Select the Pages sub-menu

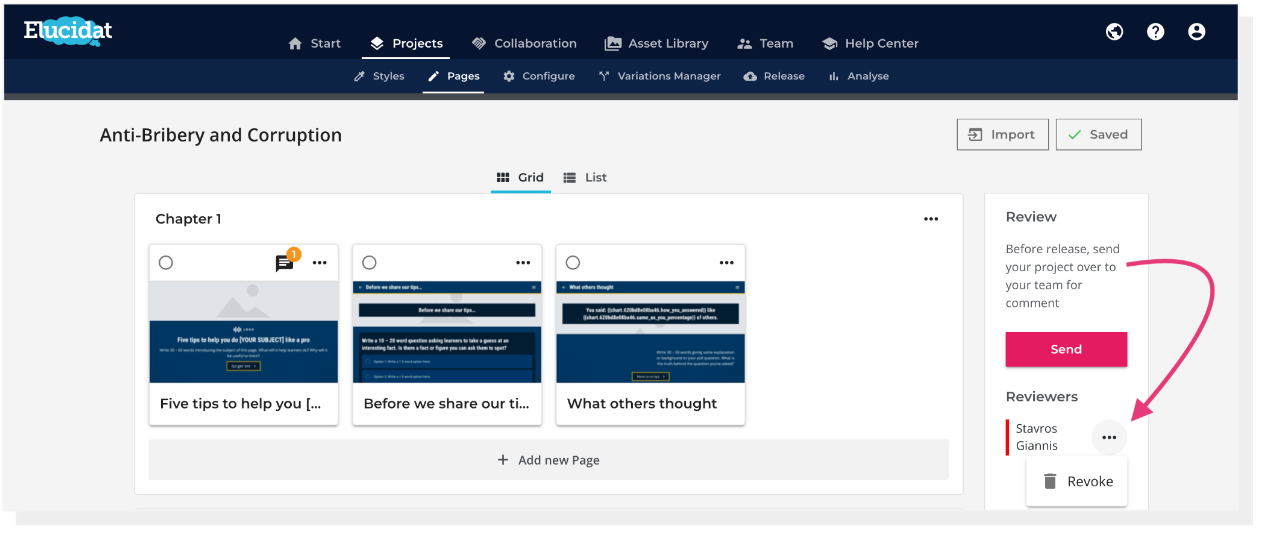453,76
